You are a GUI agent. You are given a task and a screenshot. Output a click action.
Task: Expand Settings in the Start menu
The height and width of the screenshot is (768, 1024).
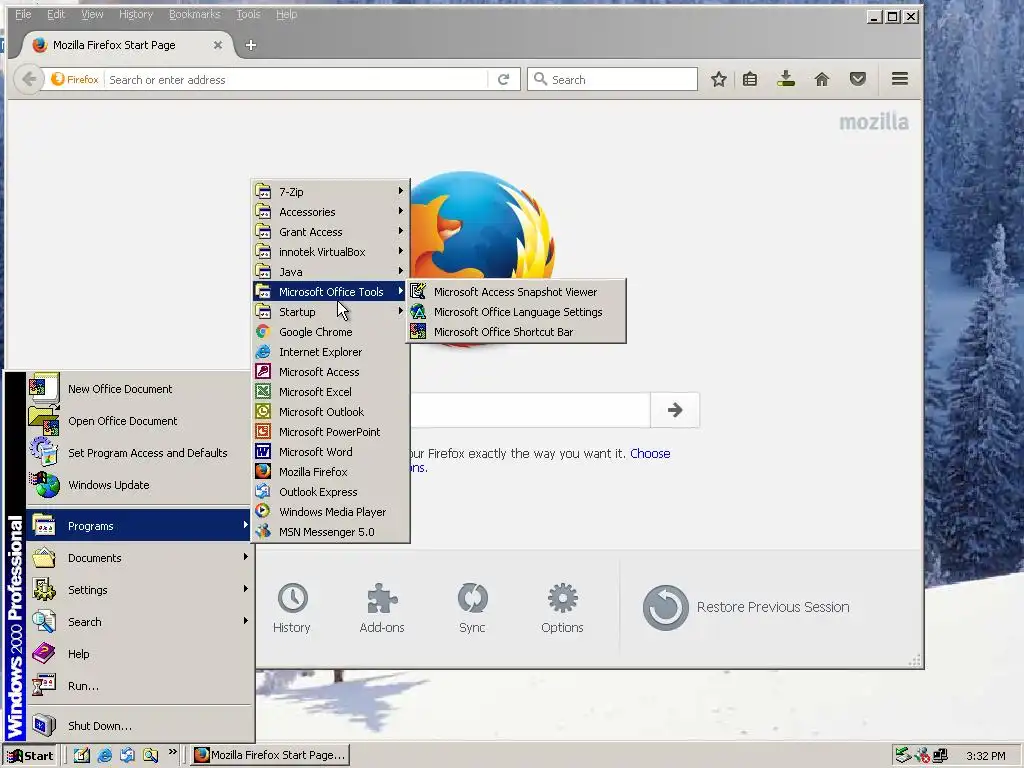point(138,590)
